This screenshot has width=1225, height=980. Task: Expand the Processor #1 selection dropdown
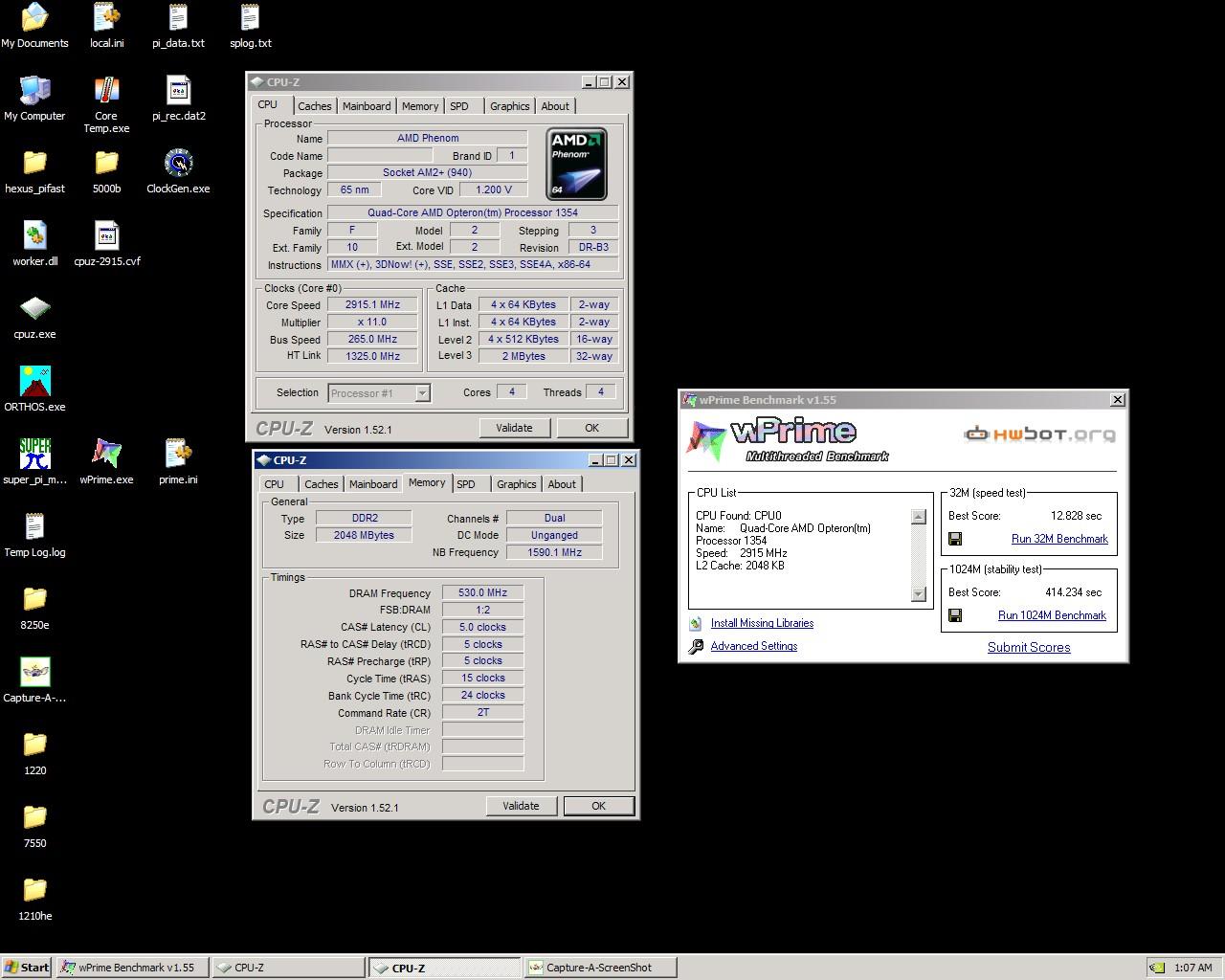(422, 393)
